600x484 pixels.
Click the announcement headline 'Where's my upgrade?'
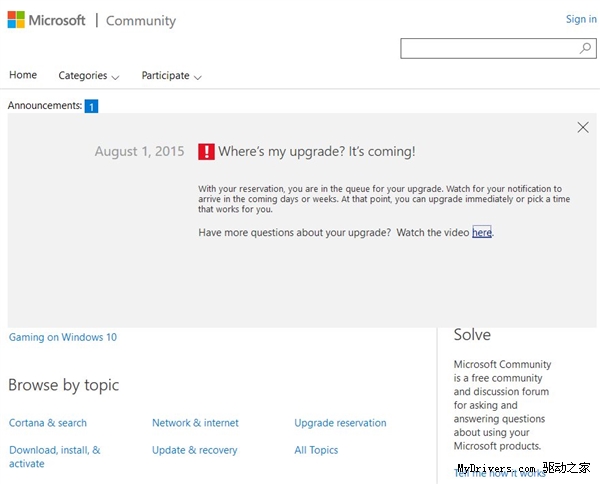pyautogui.click(x=316, y=152)
